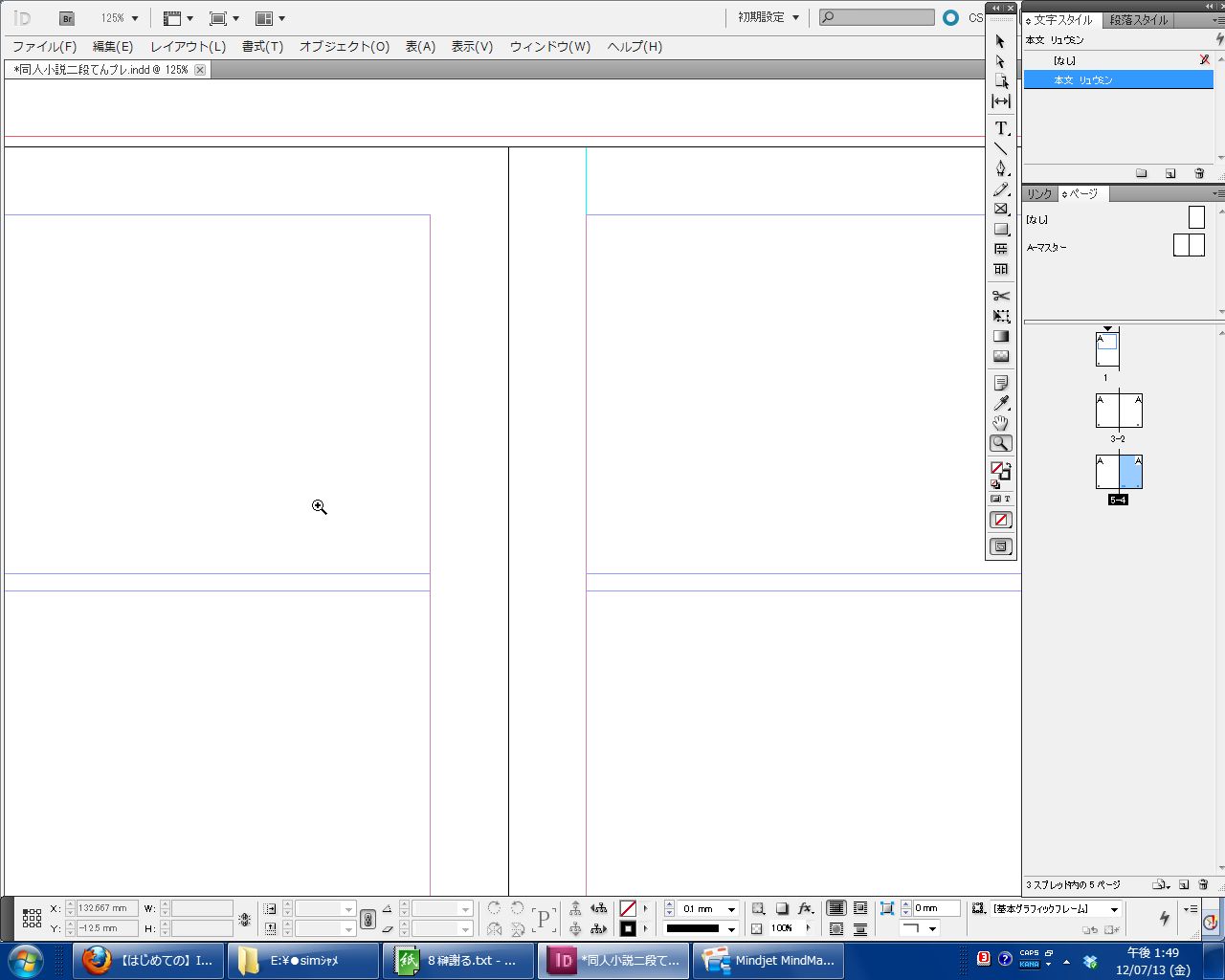The image size is (1225, 980).
Task: Open the ファイル(F) menu
Action: pyautogui.click(x=44, y=46)
